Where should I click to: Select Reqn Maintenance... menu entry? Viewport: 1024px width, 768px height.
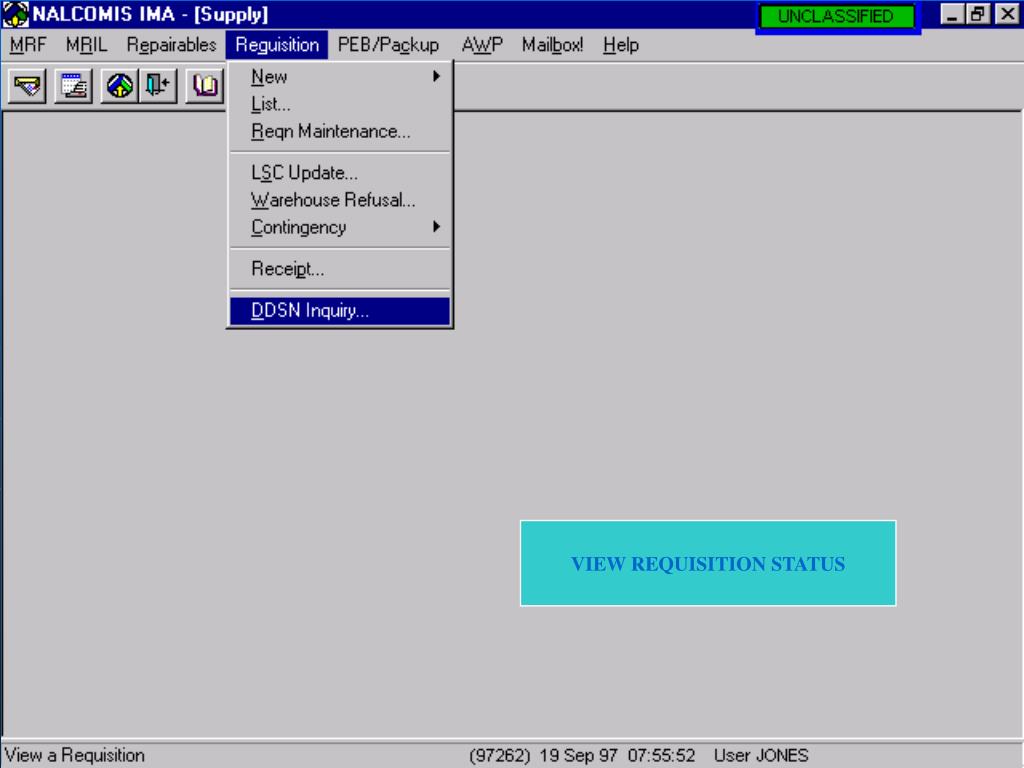pos(340,132)
